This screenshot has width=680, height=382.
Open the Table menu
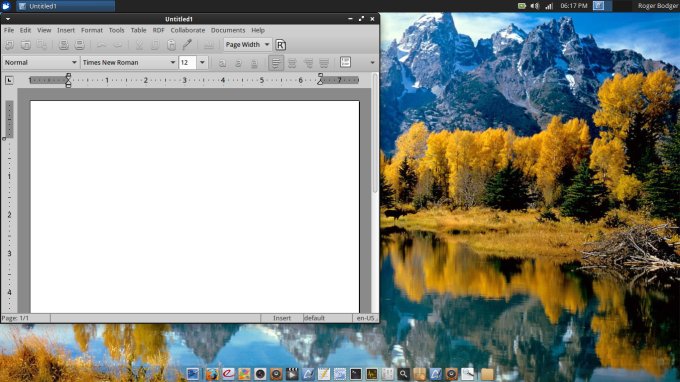click(x=138, y=30)
